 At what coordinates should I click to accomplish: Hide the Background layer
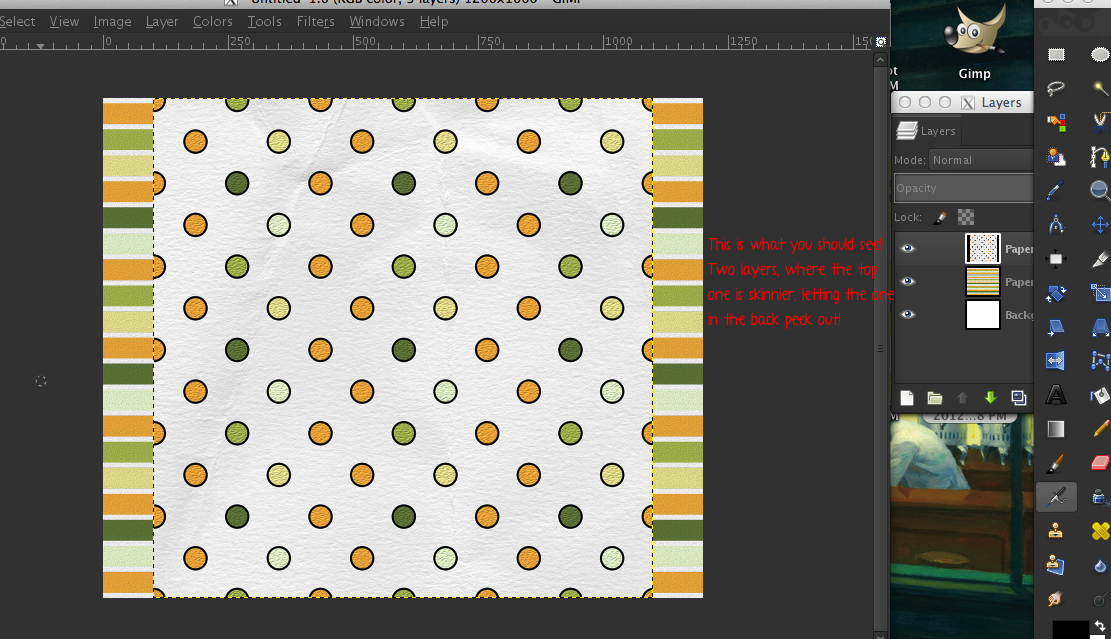coord(907,315)
